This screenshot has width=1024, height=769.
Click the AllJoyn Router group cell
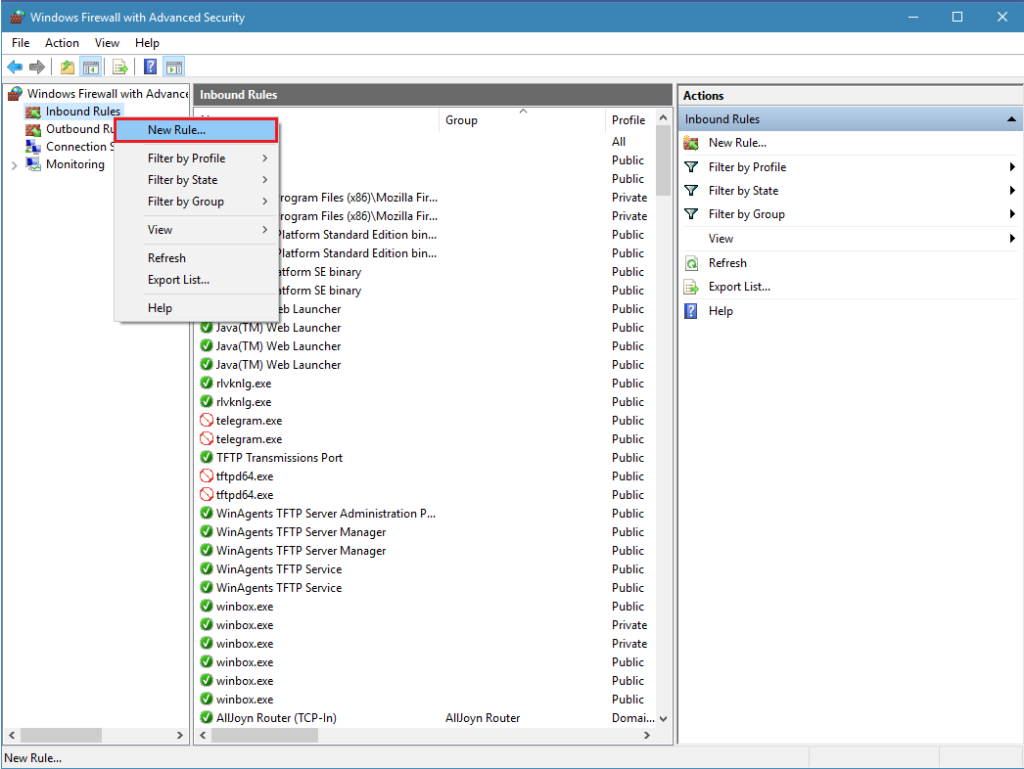tap(483, 718)
